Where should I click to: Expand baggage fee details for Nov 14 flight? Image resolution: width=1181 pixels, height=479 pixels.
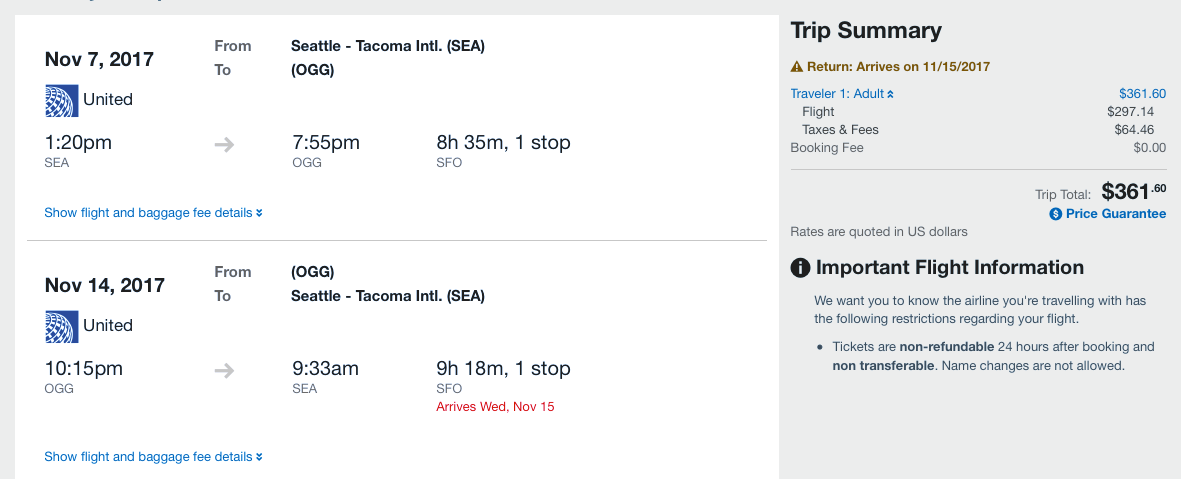pyautogui.click(x=153, y=457)
